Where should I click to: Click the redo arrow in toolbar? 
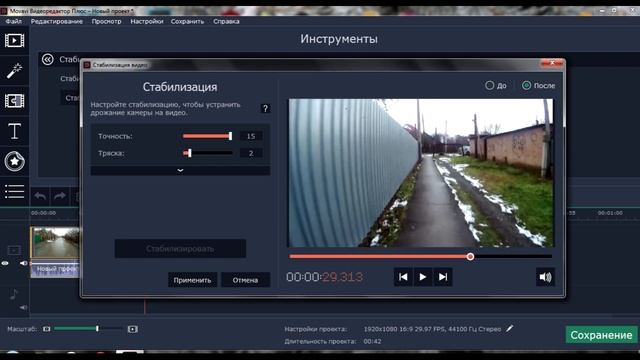click(60, 196)
